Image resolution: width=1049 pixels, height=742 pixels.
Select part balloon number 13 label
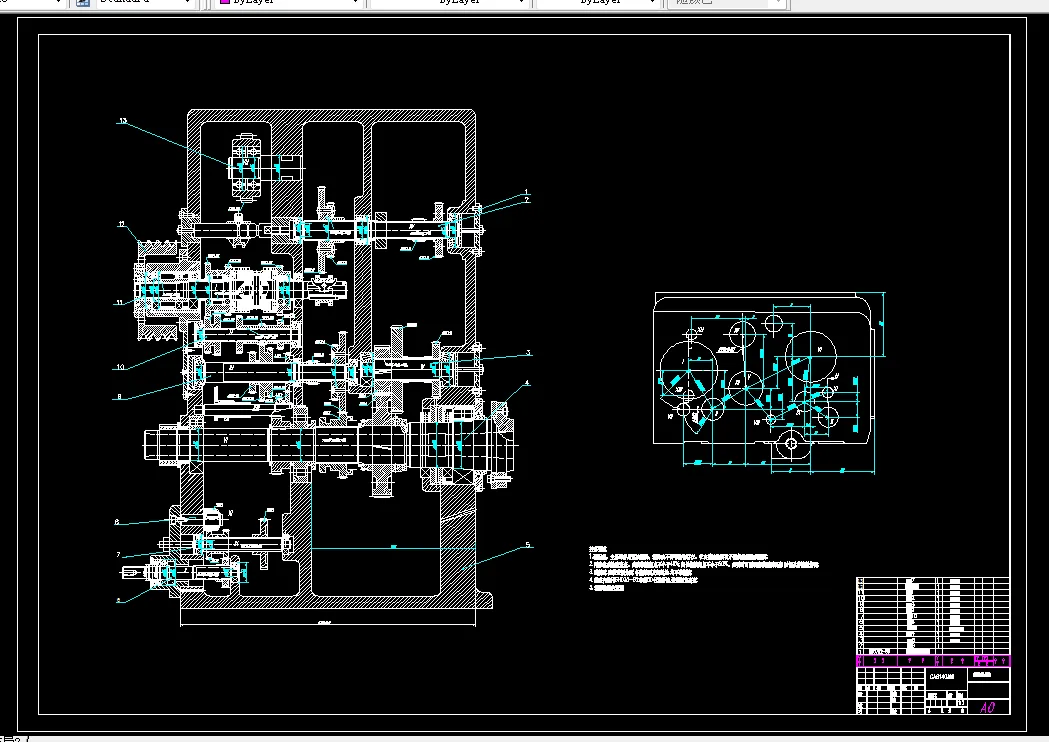[x=122, y=121]
